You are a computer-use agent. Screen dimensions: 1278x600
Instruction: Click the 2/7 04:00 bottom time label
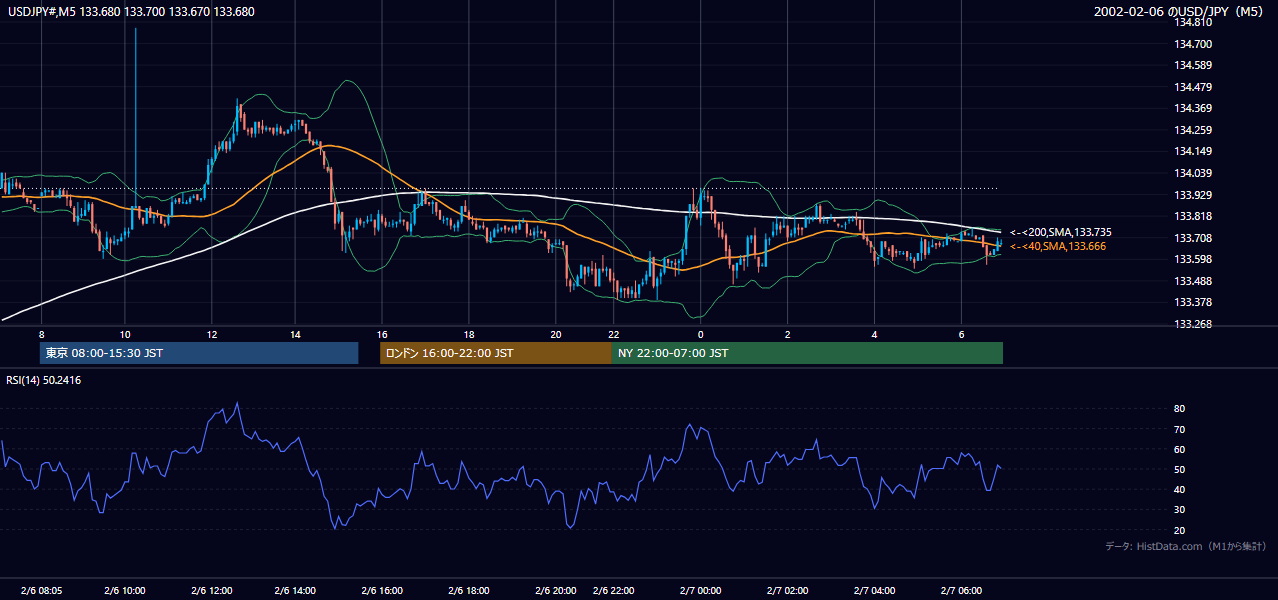(874, 591)
